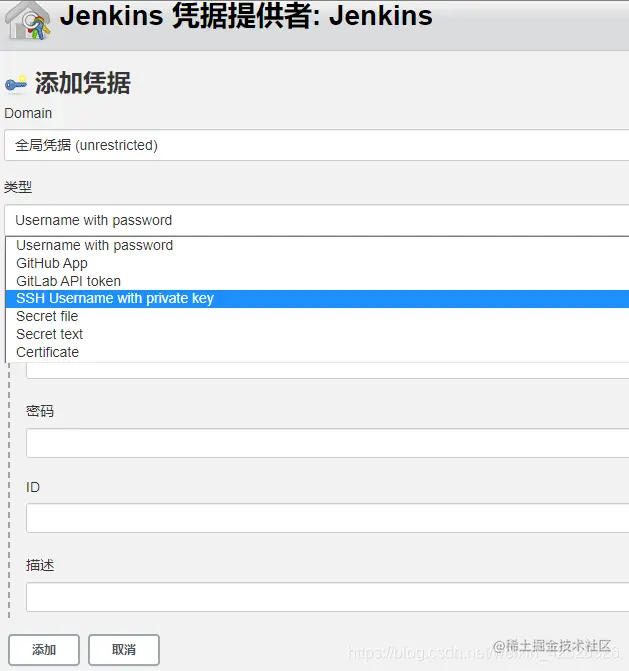Screen dimensions: 629x671
Task: Click the ID label text
Action: tap(33, 487)
